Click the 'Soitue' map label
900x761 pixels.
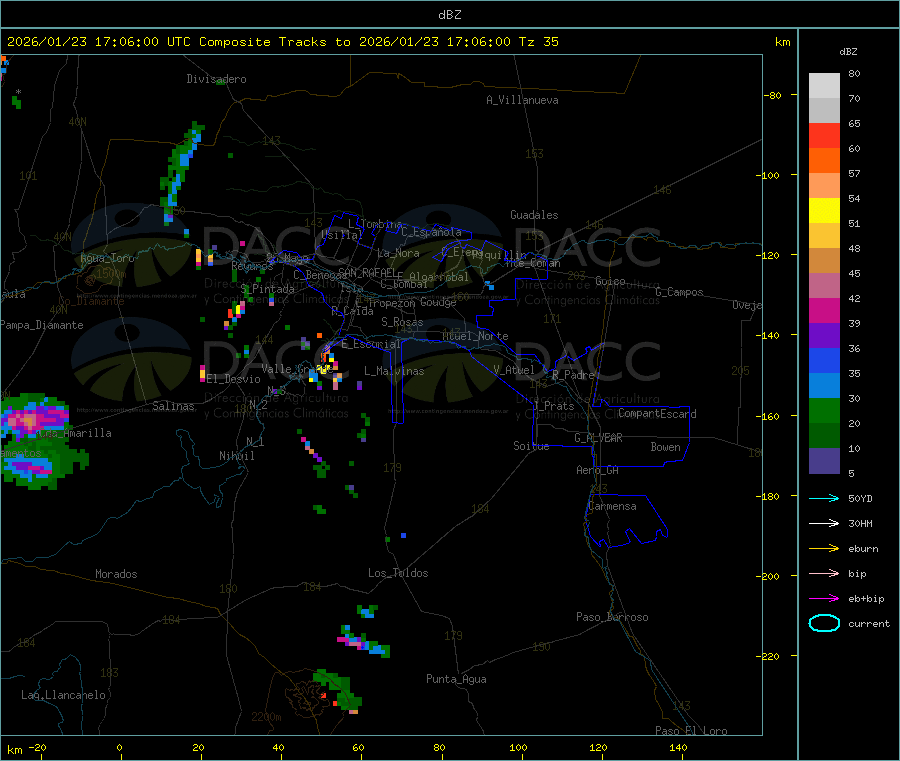click(531, 446)
